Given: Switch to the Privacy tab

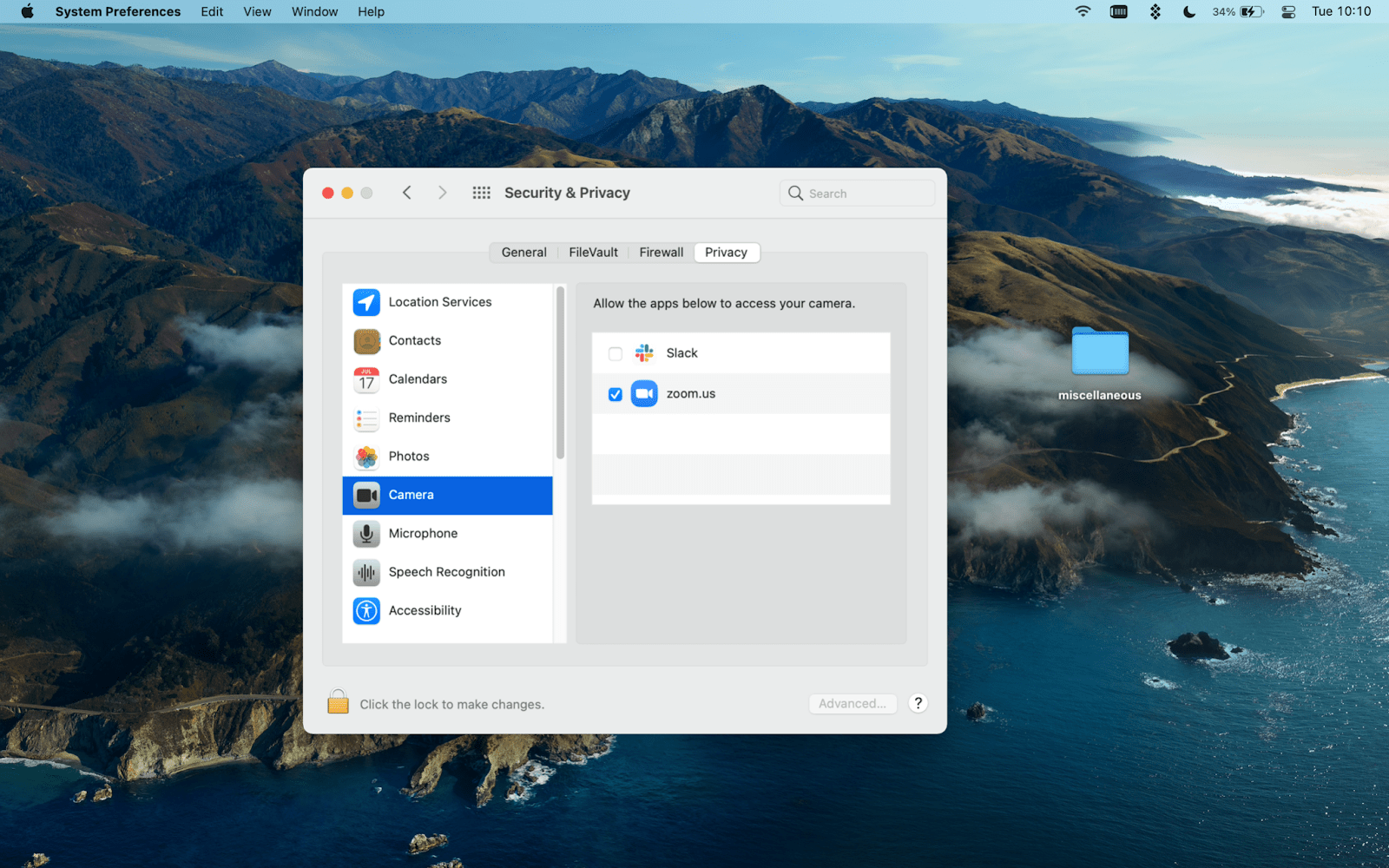Looking at the screenshot, I should (726, 252).
